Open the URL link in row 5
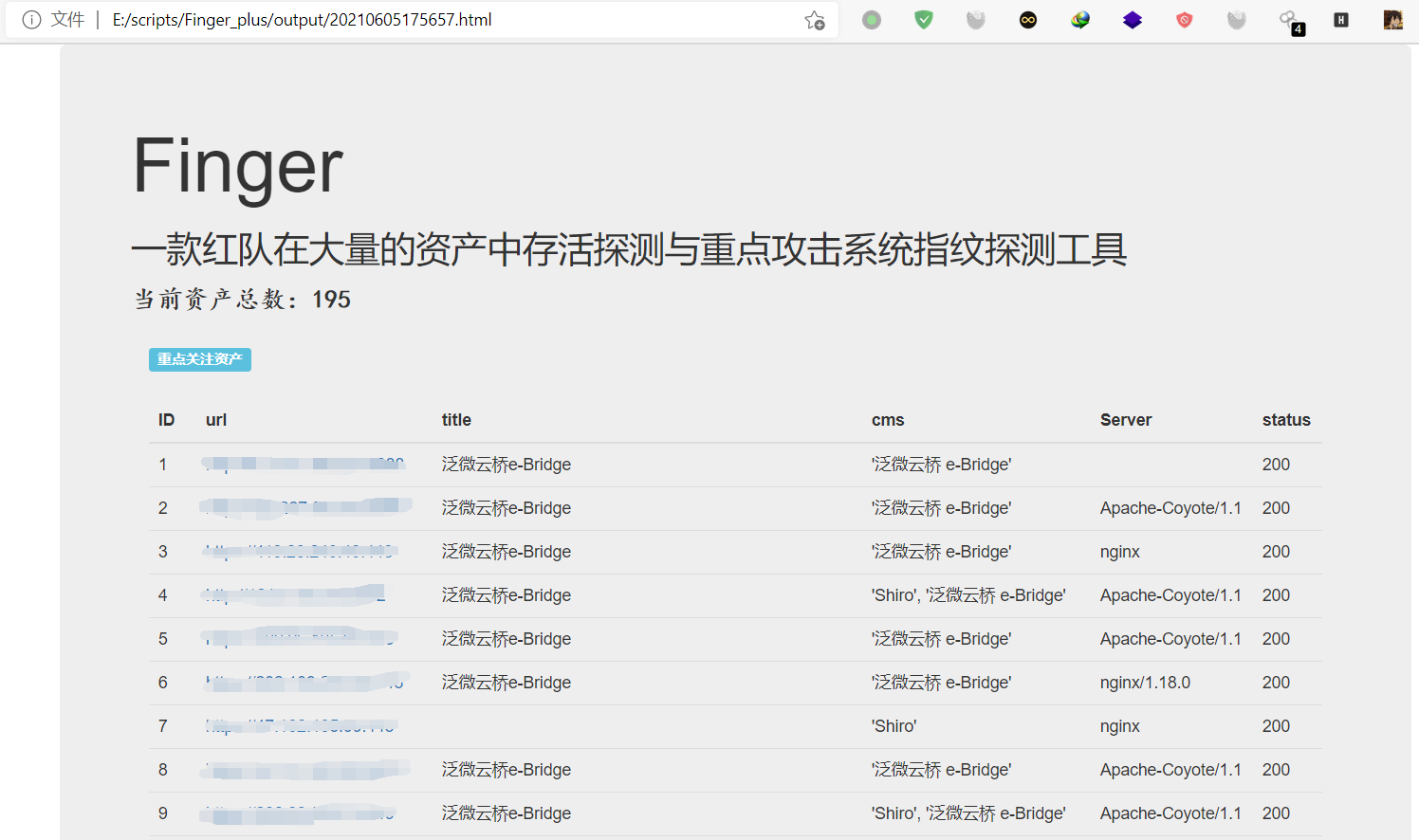This screenshot has width=1419, height=840. tap(301, 639)
